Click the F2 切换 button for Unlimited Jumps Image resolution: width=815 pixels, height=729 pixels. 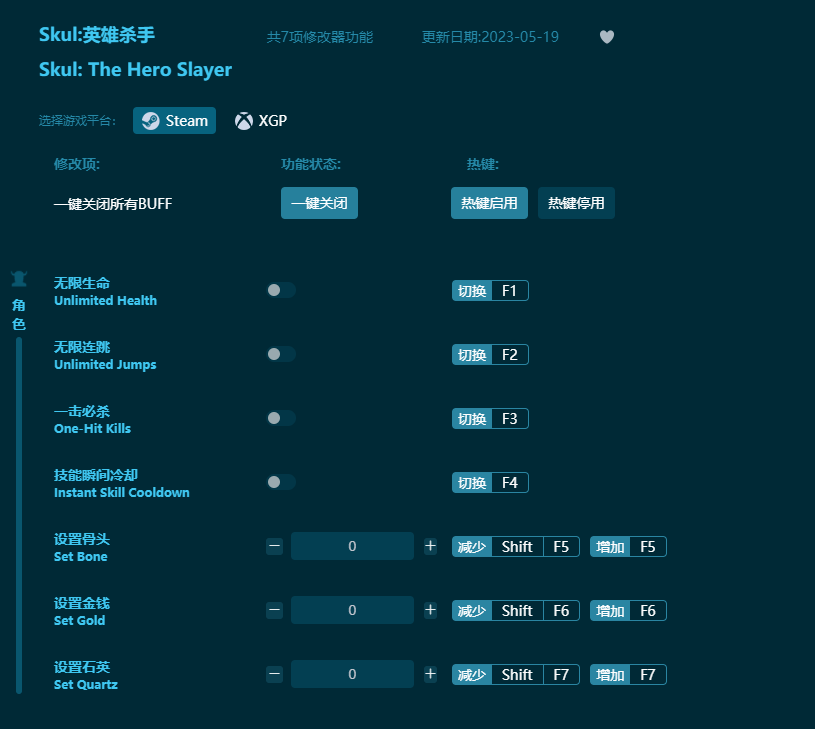click(x=490, y=354)
